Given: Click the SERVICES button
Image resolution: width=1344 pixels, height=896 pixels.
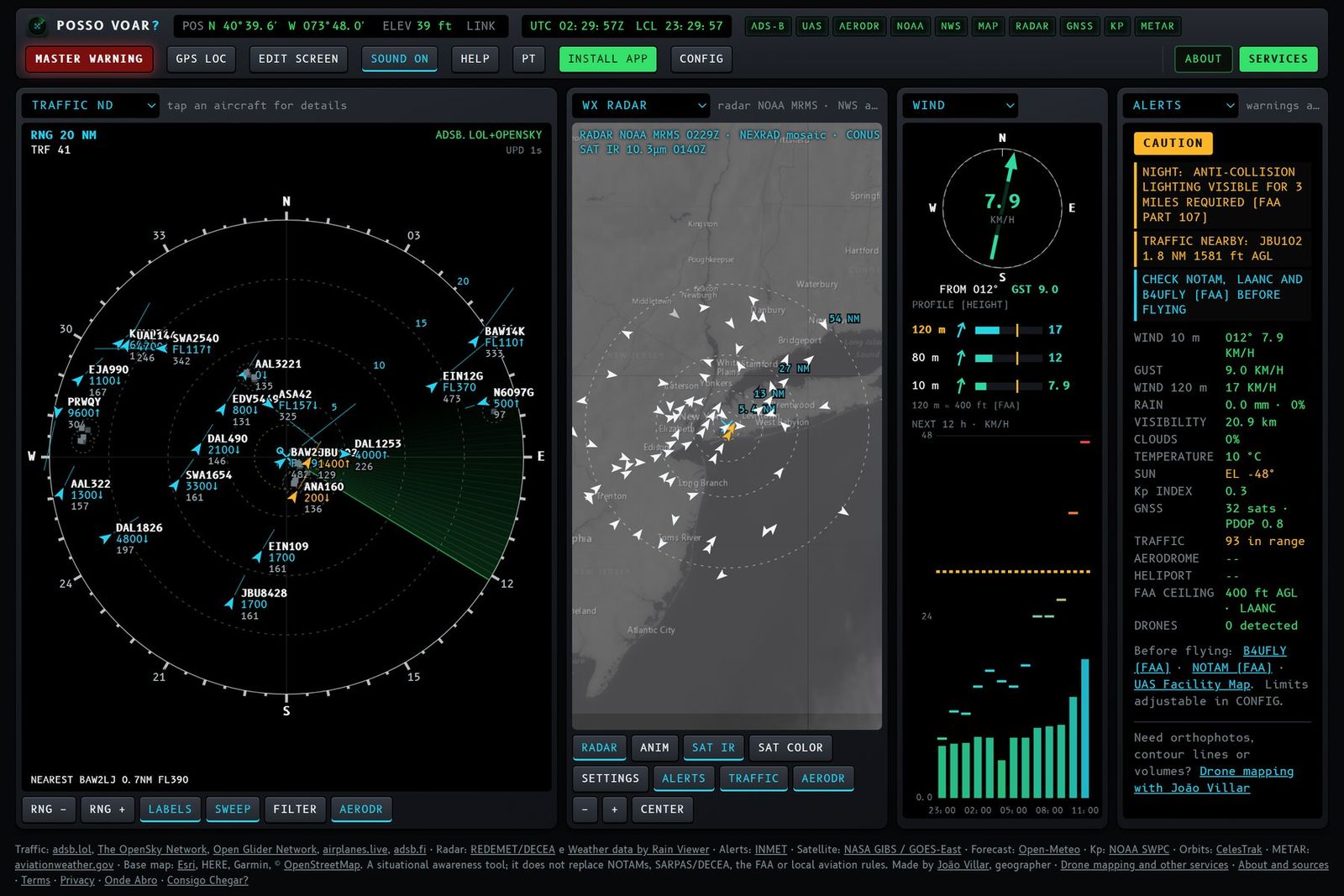Looking at the screenshot, I should tap(1278, 59).
